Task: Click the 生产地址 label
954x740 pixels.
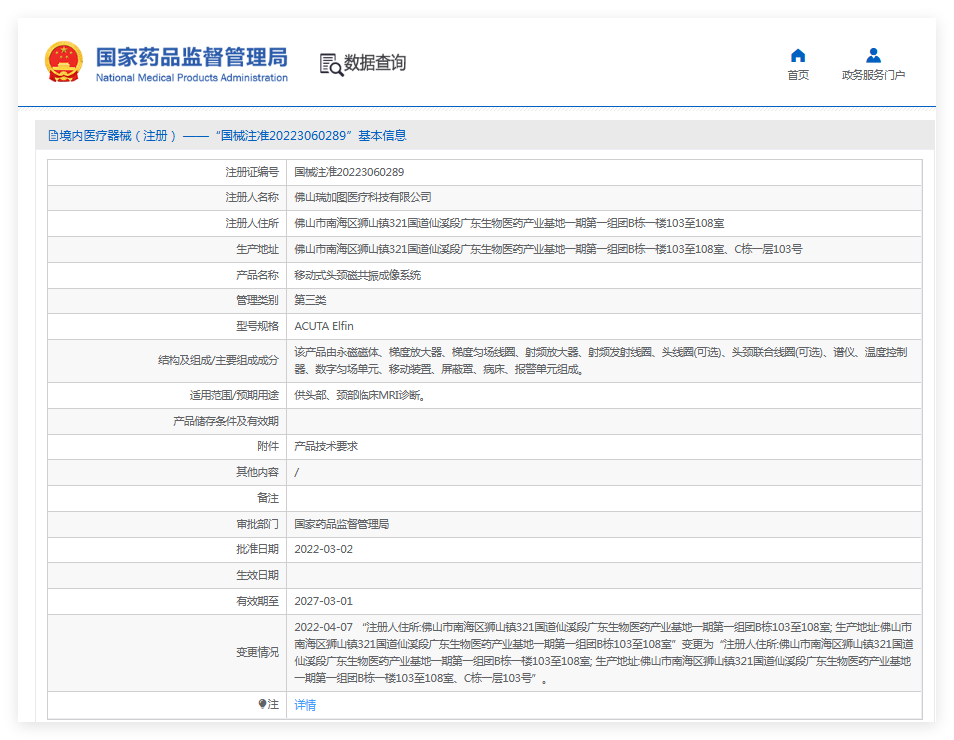Action: tap(257, 249)
